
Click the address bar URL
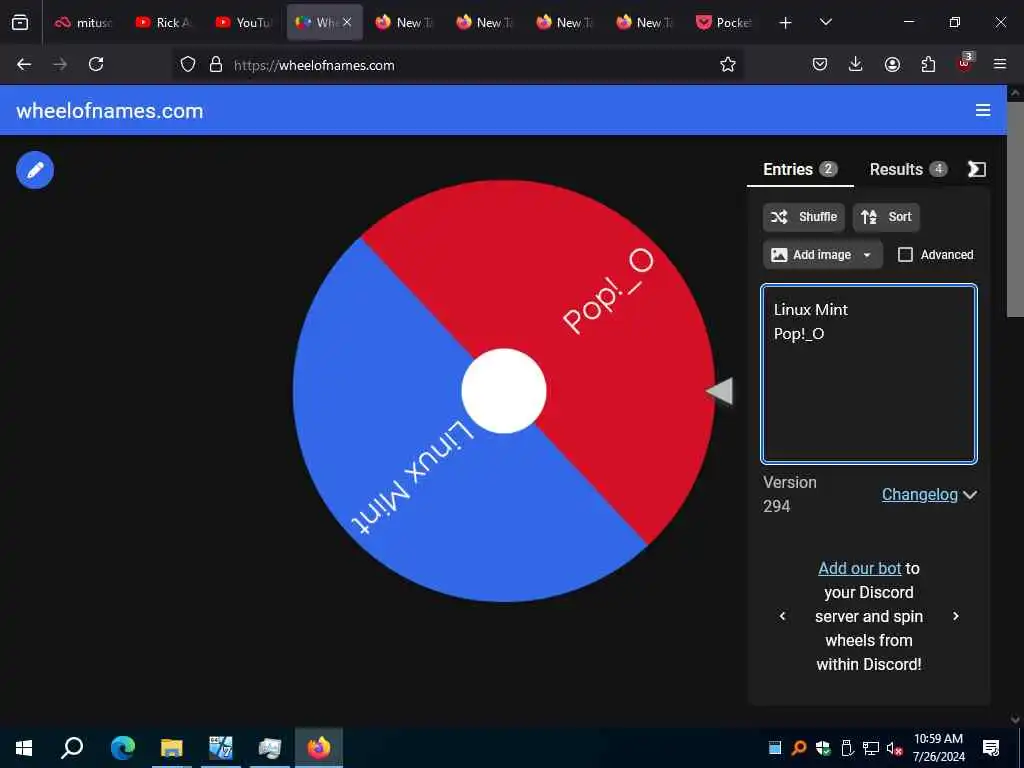pos(314,65)
